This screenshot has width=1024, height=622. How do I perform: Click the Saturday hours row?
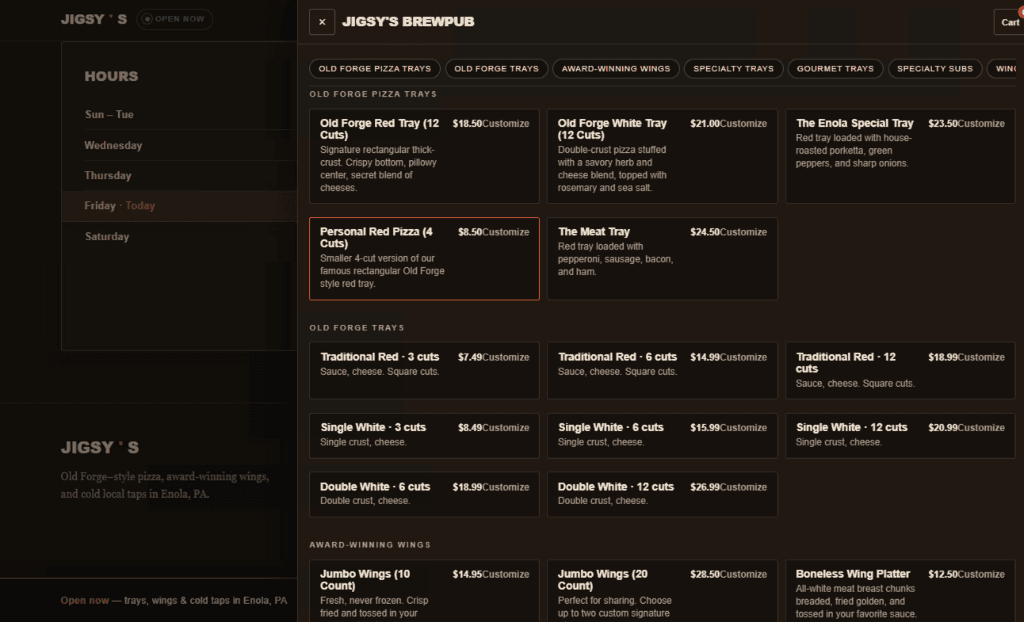point(180,237)
